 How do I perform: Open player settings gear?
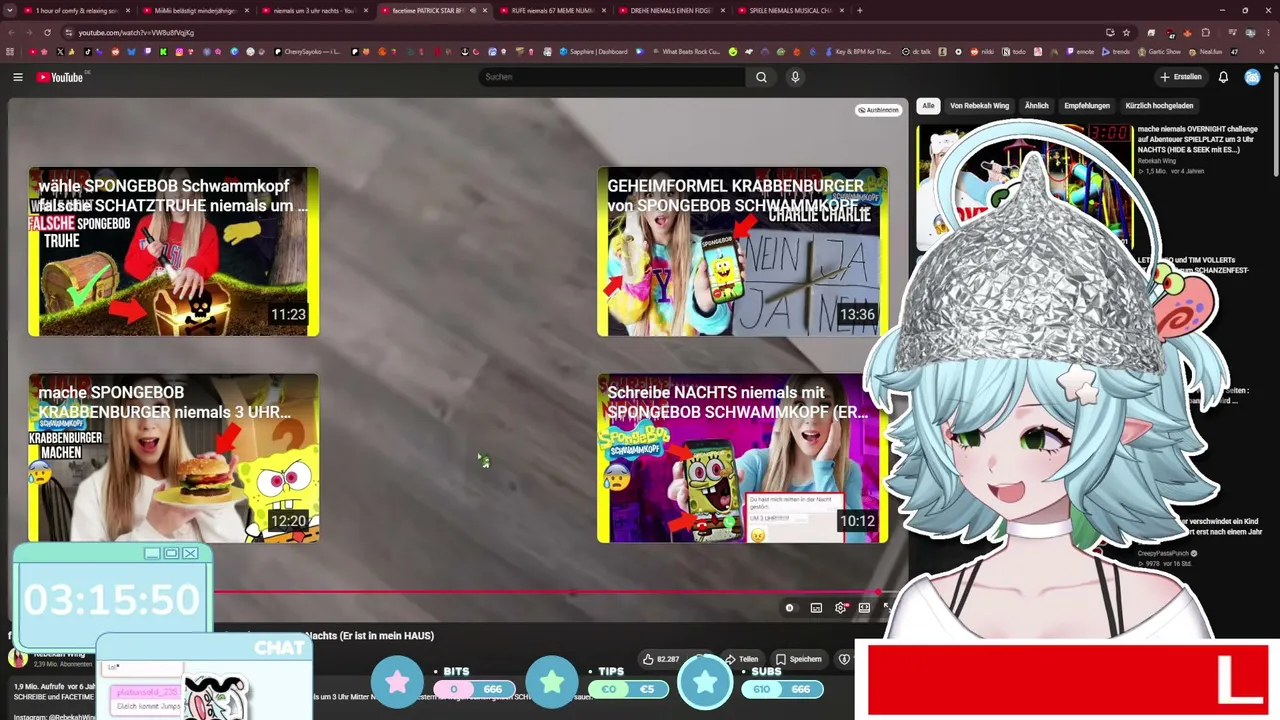(840, 608)
